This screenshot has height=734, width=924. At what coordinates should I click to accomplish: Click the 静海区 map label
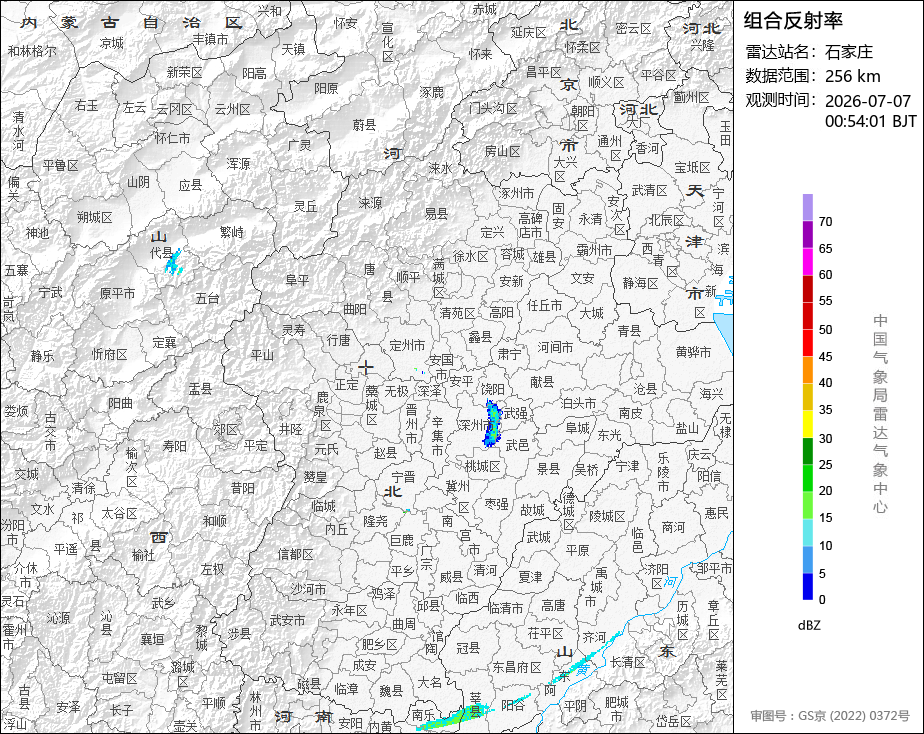click(641, 283)
